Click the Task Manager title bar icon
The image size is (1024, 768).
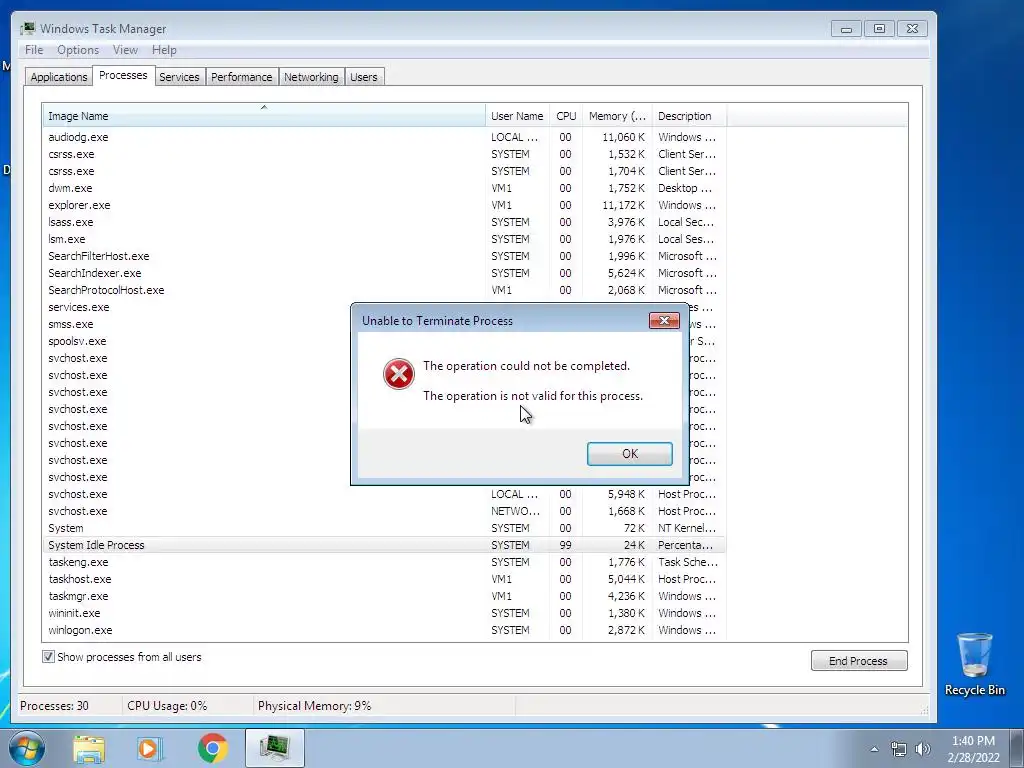(x=27, y=29)
